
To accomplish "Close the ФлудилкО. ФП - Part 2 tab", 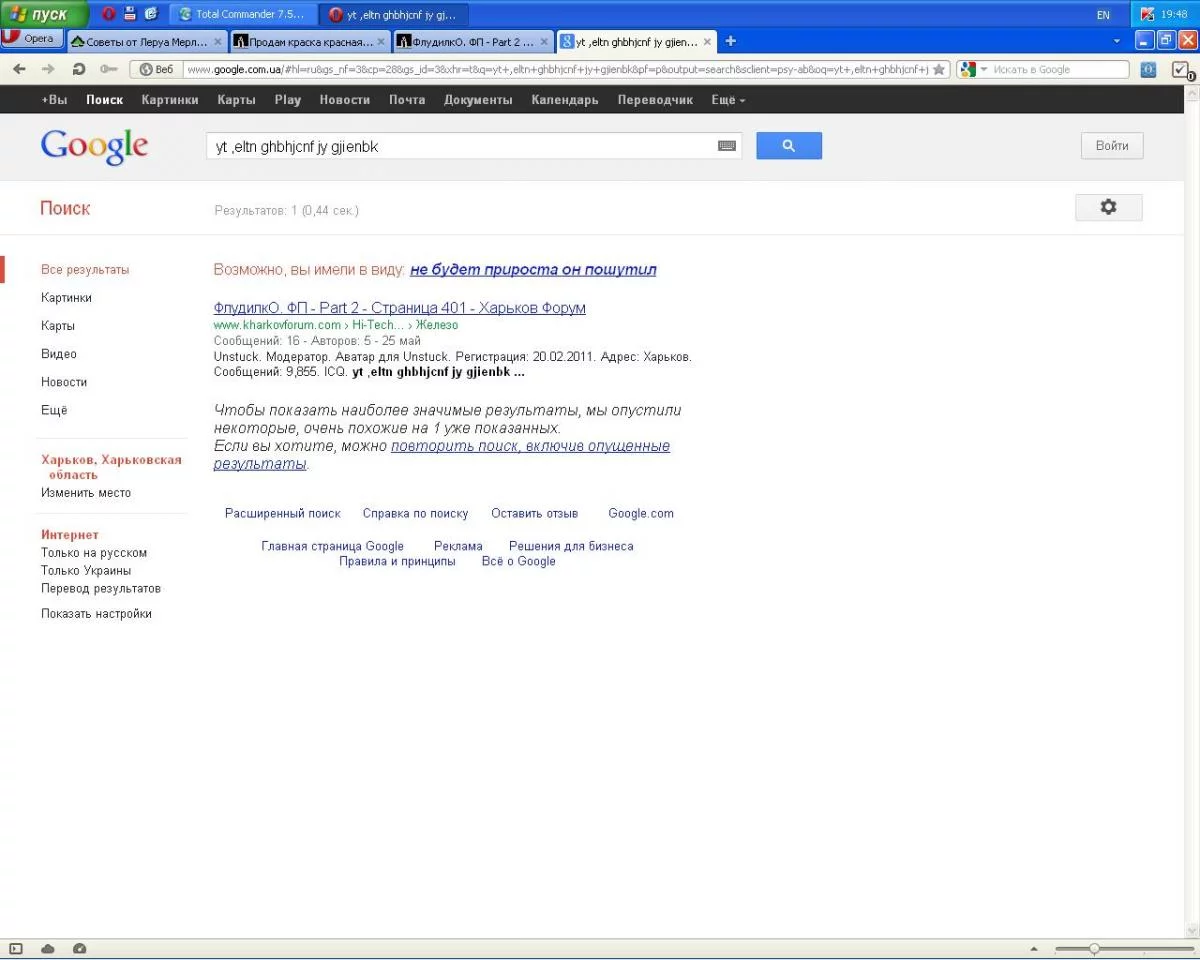I will pos(545,42).
